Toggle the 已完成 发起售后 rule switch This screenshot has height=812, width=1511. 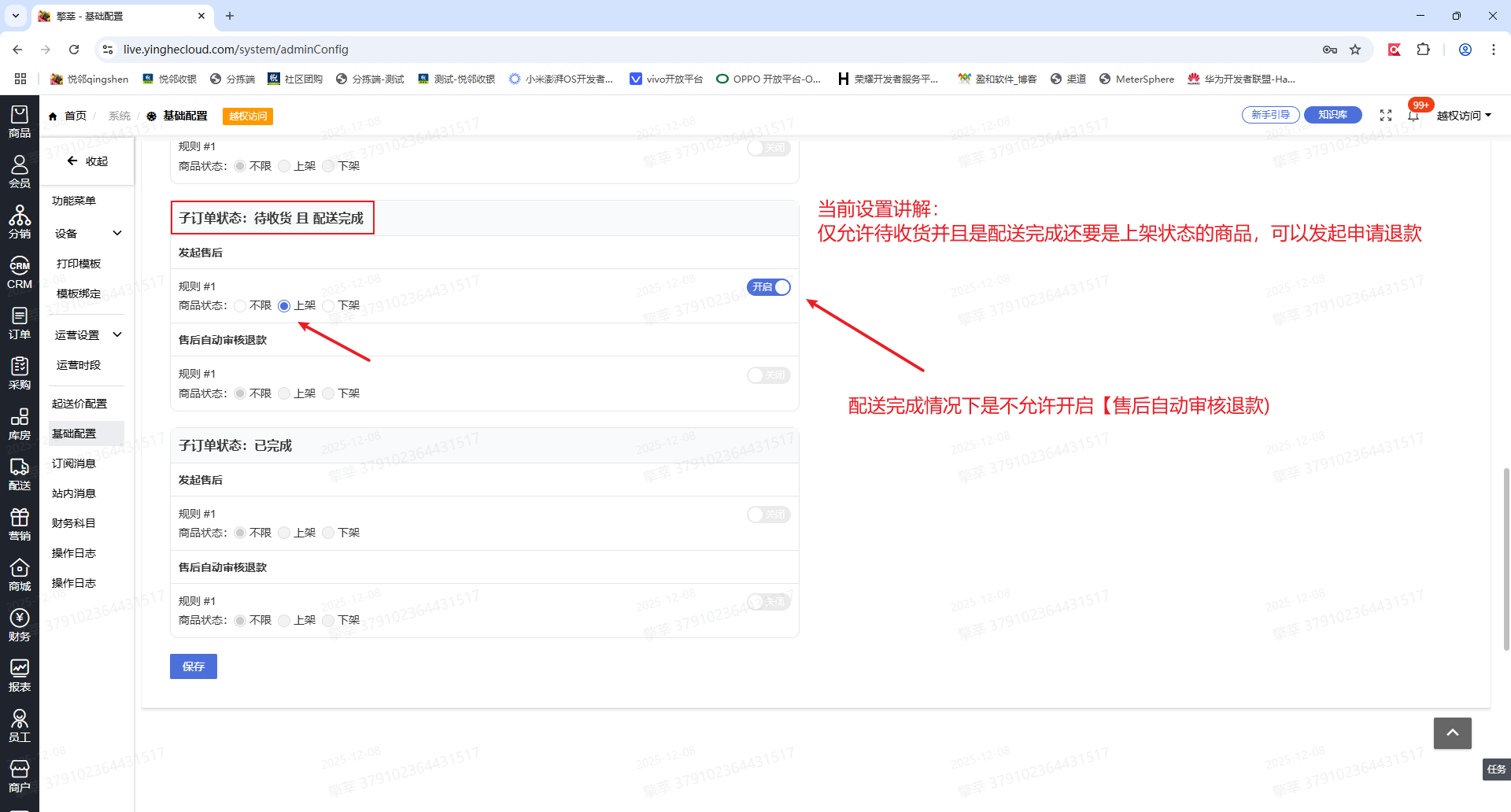769,515
